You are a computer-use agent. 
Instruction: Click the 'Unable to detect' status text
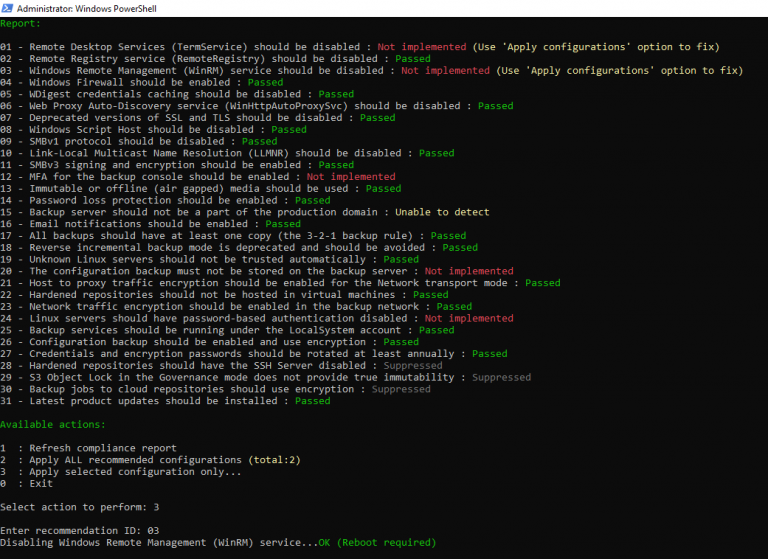point(442,212)
